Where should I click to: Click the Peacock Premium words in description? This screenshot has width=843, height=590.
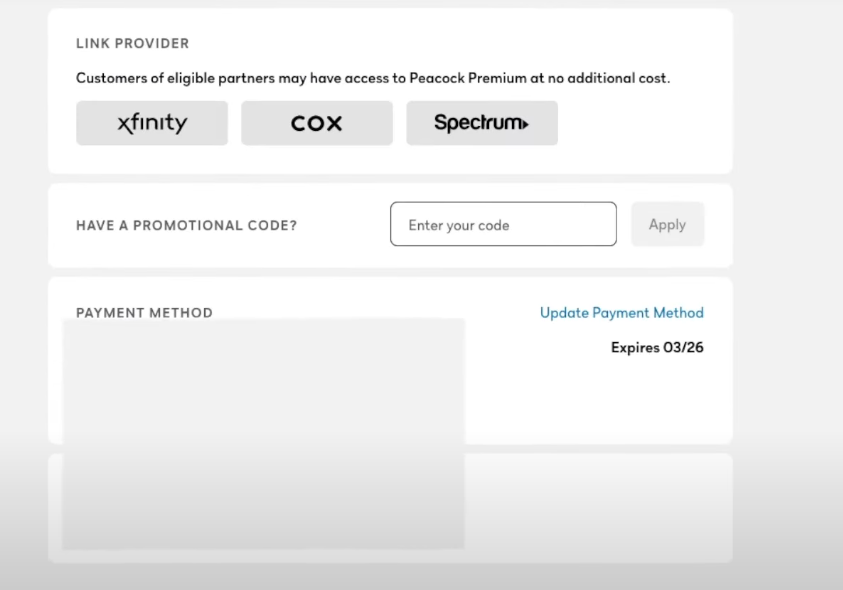pyautogui.click(x=468, y=79)
